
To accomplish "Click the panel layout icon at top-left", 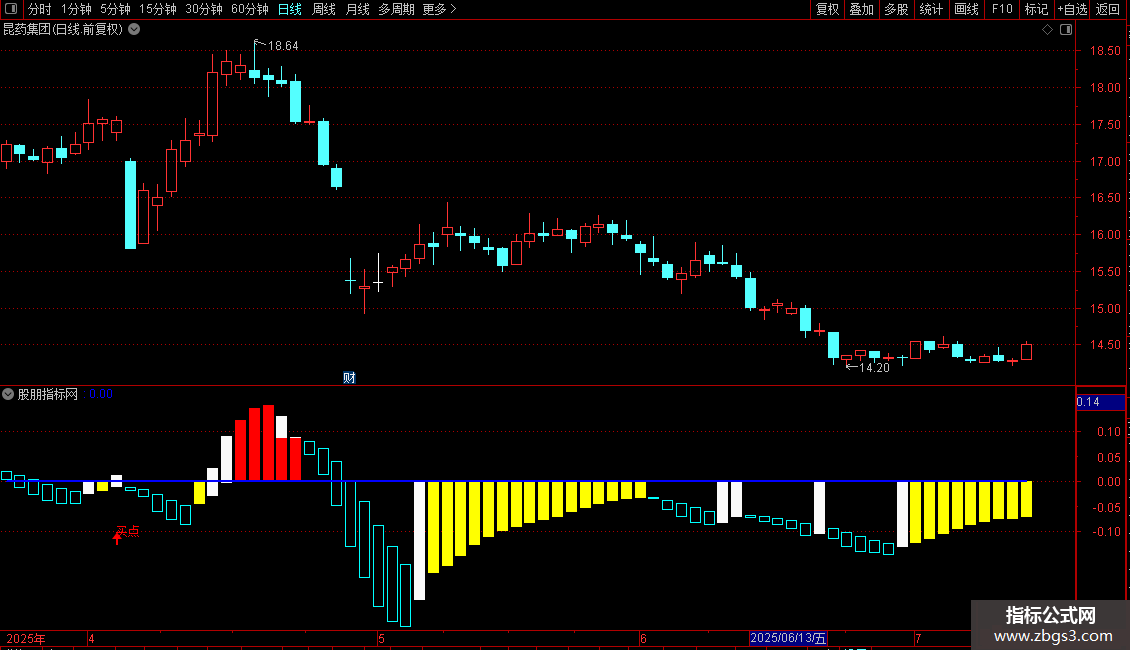I will (11, 9).
